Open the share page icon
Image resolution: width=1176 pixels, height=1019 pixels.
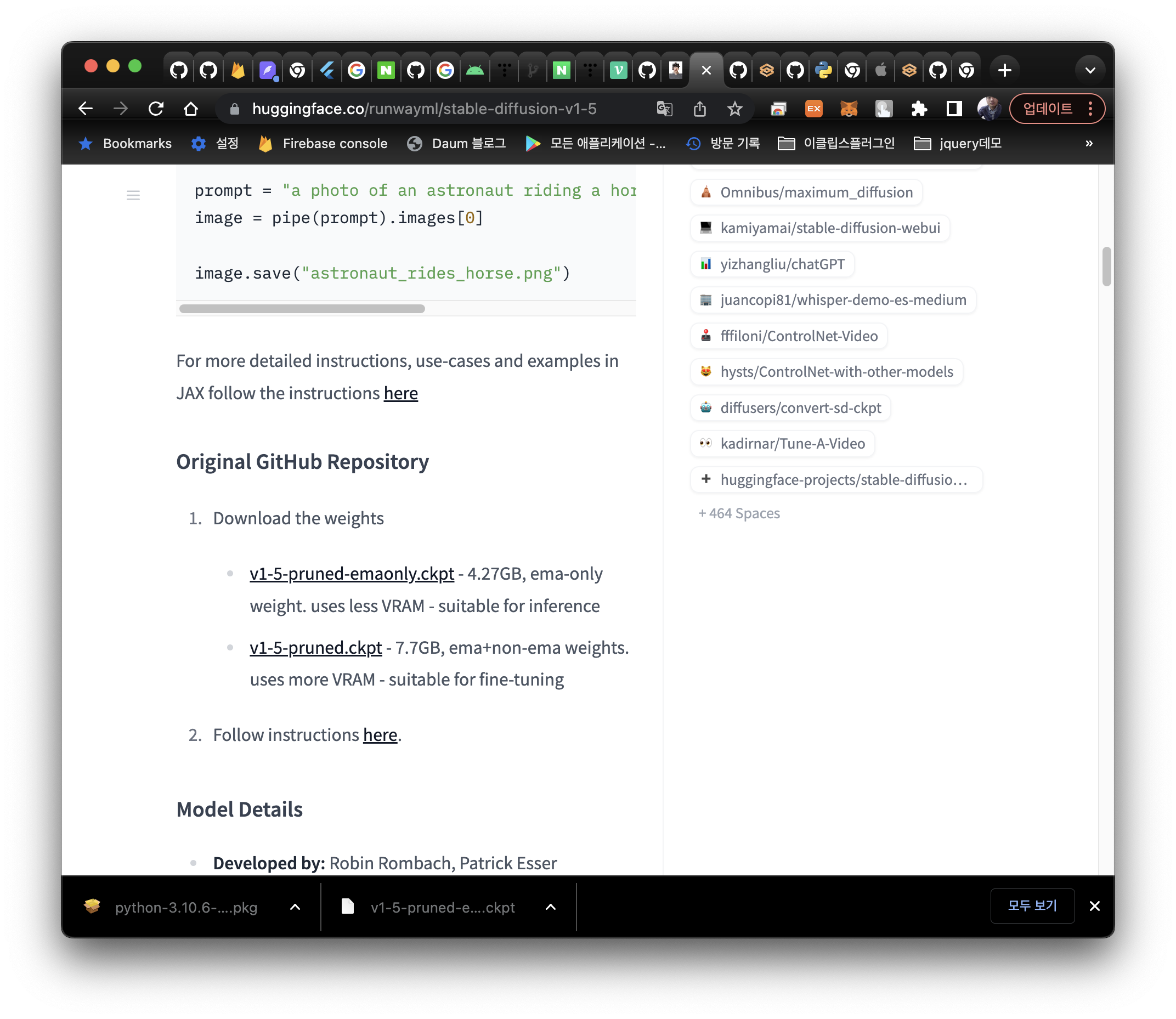click(699, 109)
